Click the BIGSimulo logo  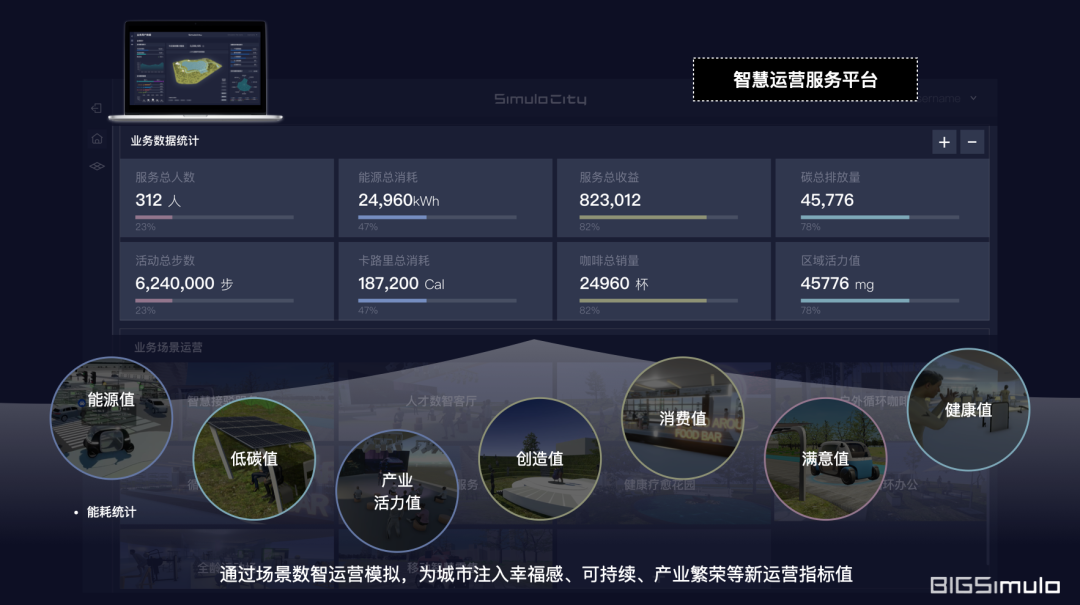pos(995,586)
